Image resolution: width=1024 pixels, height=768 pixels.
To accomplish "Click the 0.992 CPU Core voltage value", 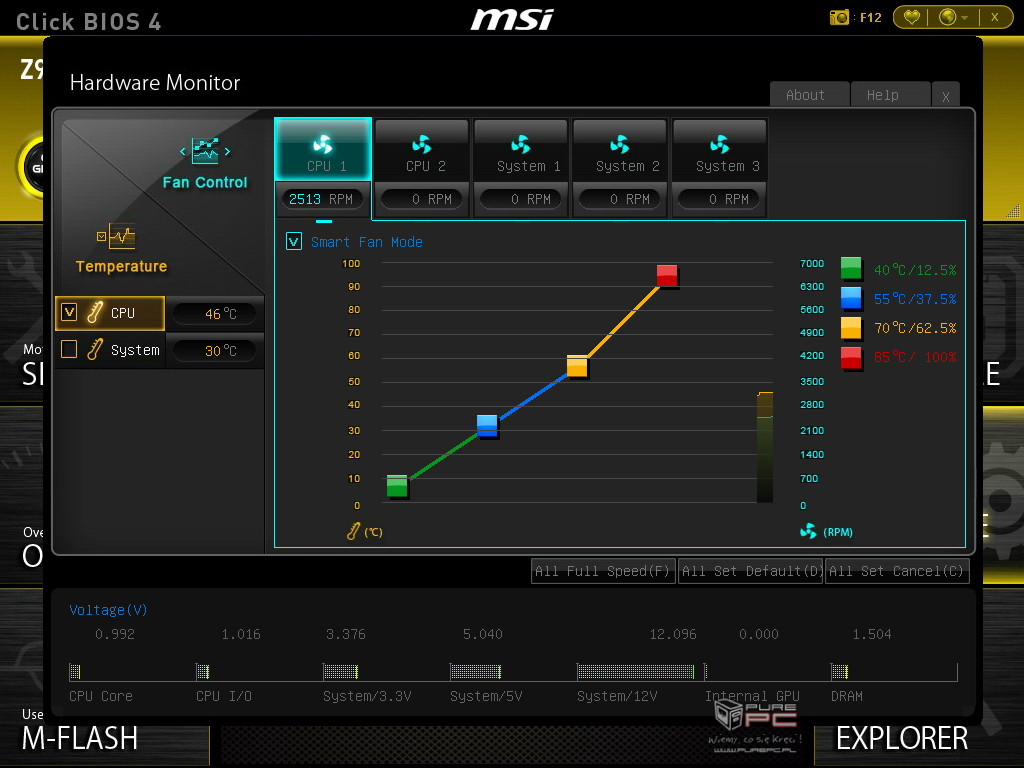I will tap(115, 634).
